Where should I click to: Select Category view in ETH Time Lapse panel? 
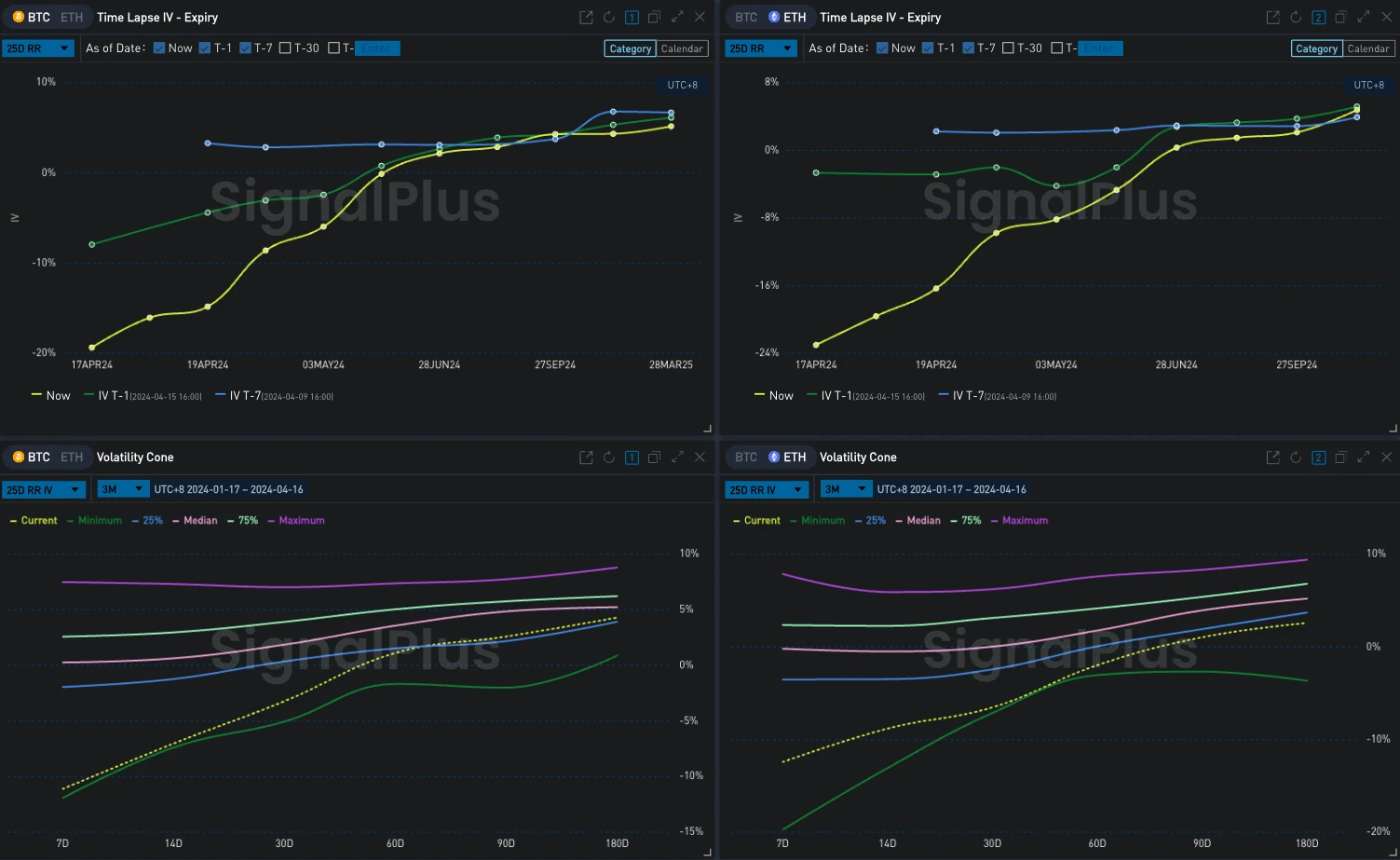tap(1316, 48)
